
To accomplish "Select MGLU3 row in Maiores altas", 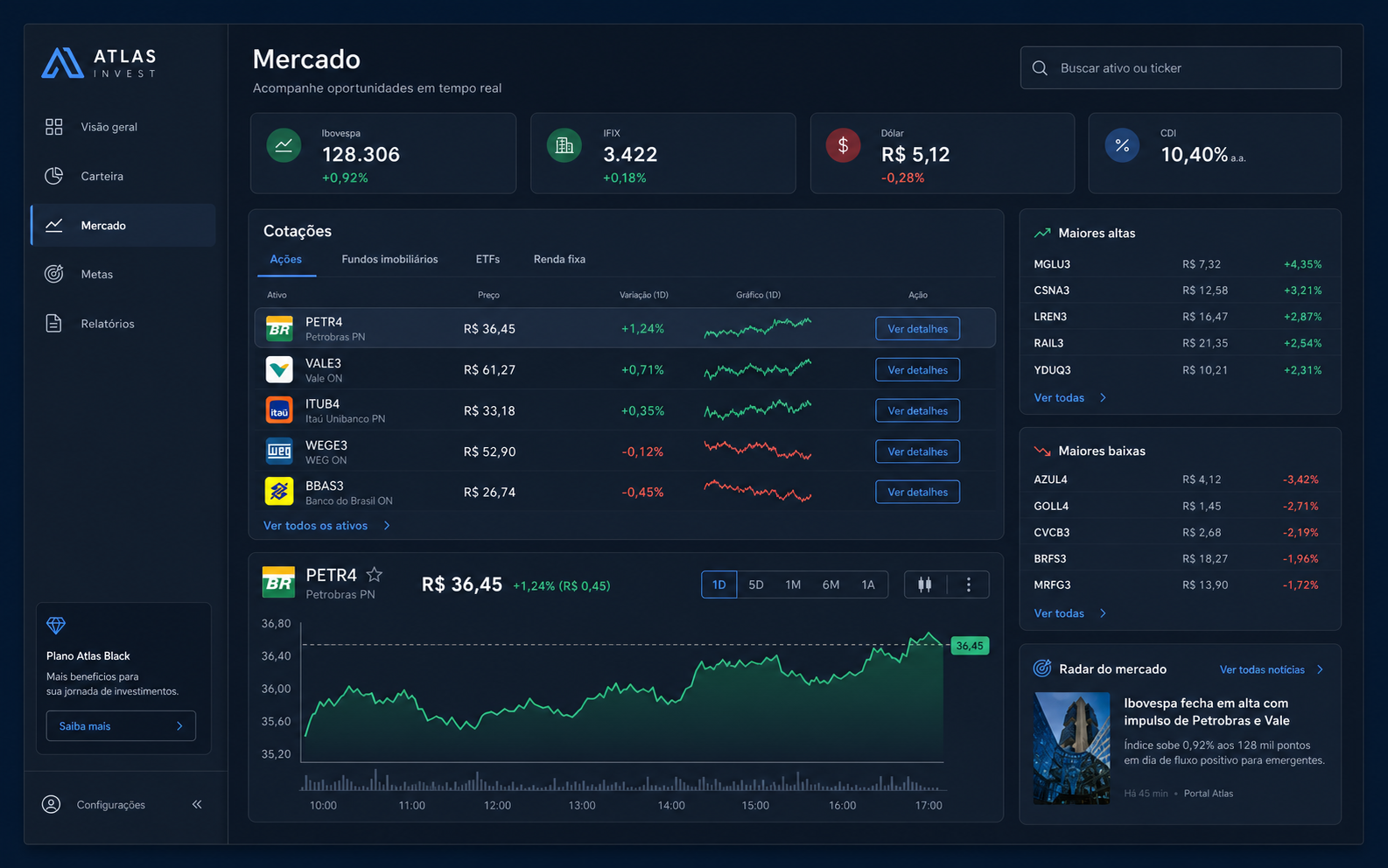I will [x=1178, y=264].
